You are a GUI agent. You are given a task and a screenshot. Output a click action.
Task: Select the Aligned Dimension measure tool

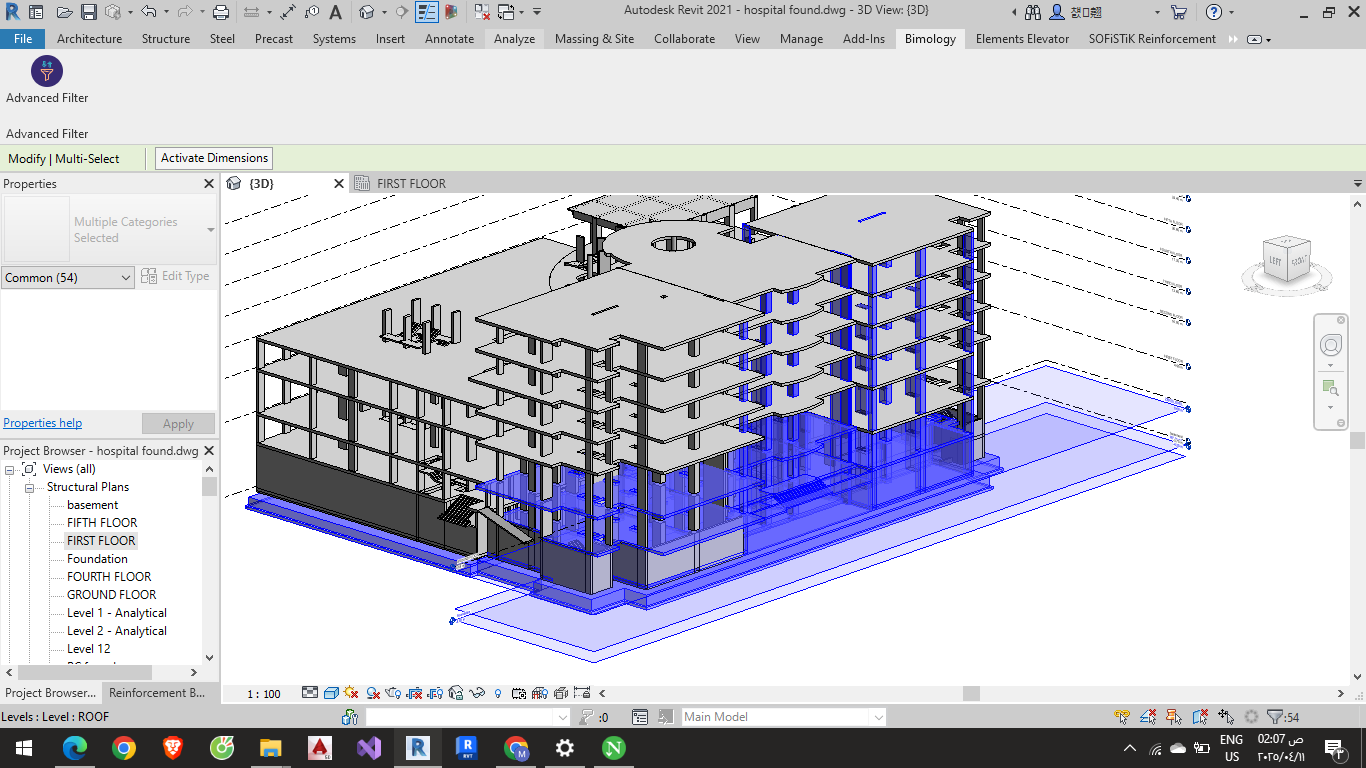point(288,12)
